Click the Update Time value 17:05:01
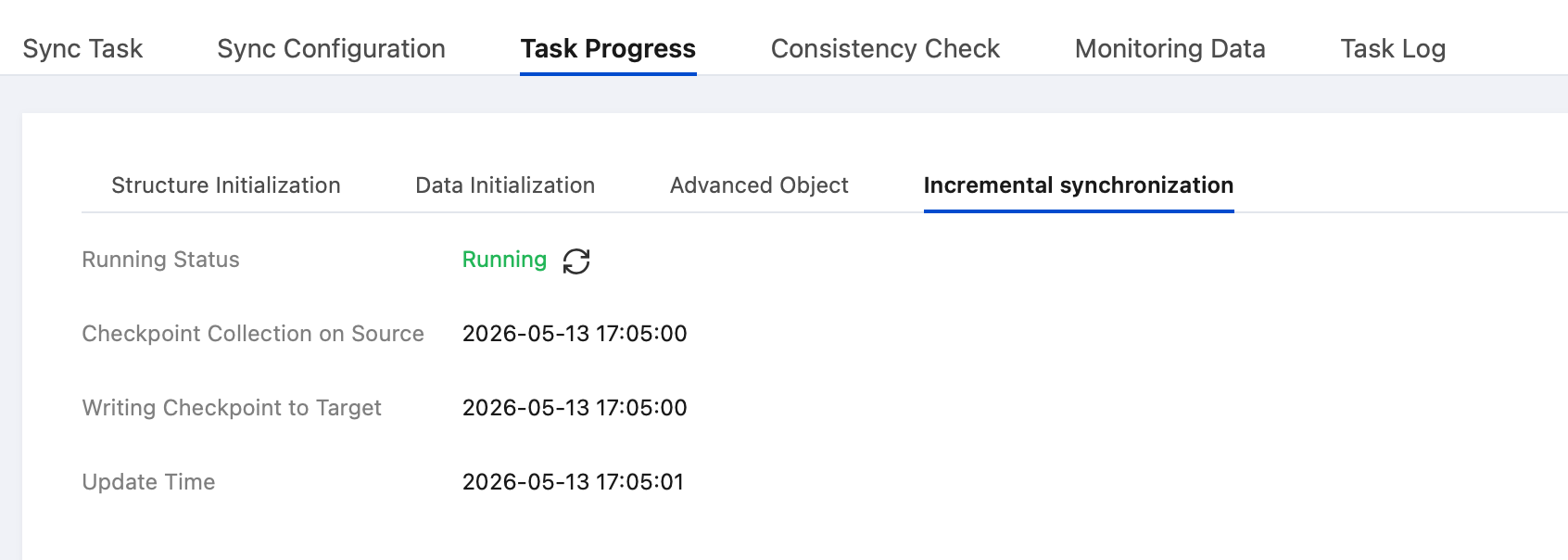 tap(639, 482)
